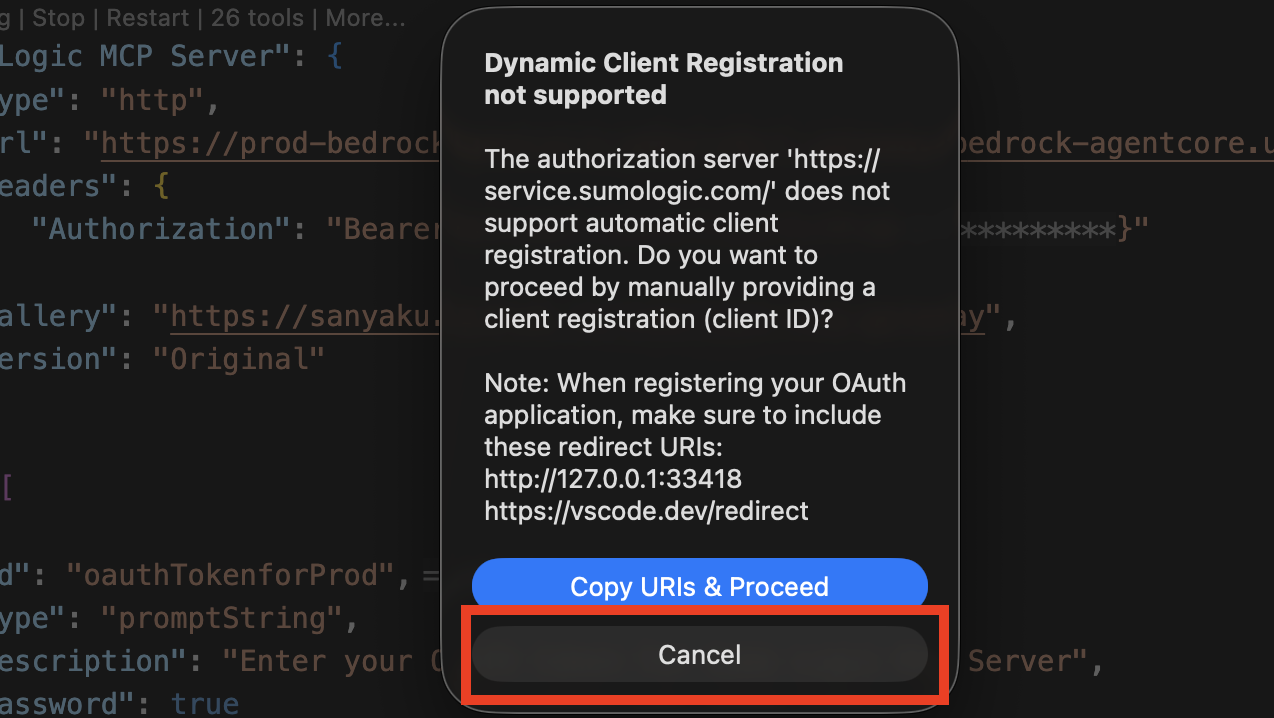Viewport: 1274px width, 718px height.
Task: Click the http://127.0.0.1:33418 redirect URI text
Action: (613, 479)
